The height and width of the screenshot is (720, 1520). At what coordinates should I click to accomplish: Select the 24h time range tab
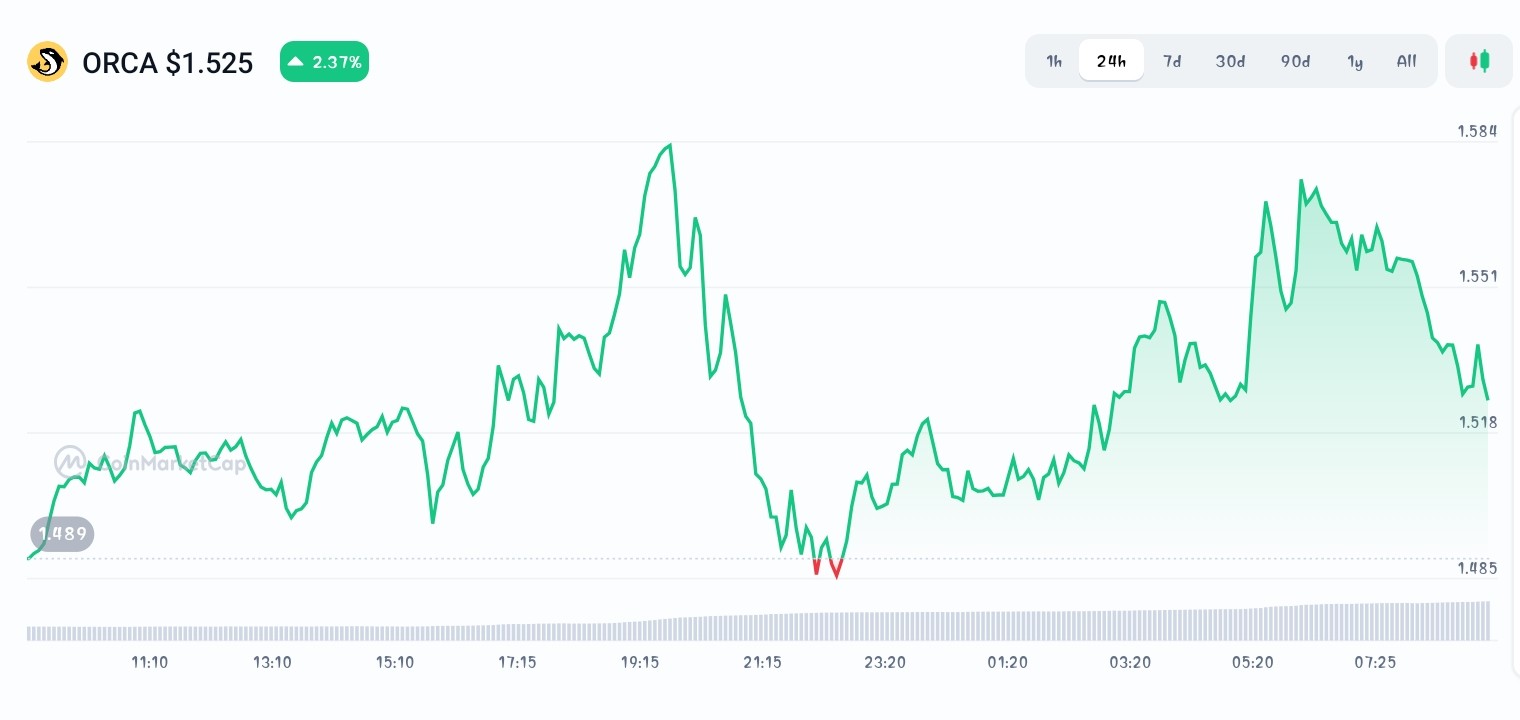coord(1111,61)
